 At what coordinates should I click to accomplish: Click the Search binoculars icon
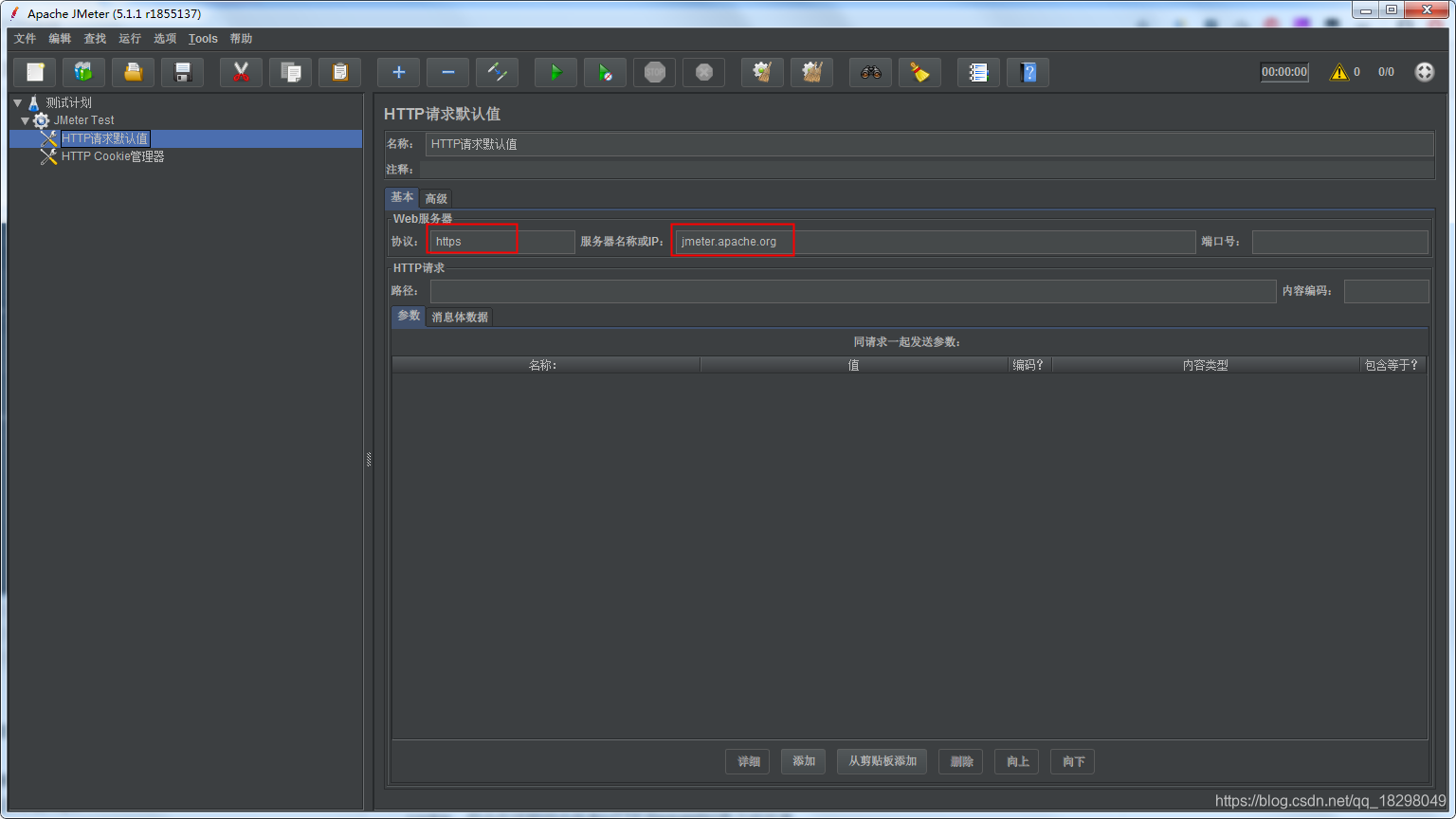click(x=870, y=72)
